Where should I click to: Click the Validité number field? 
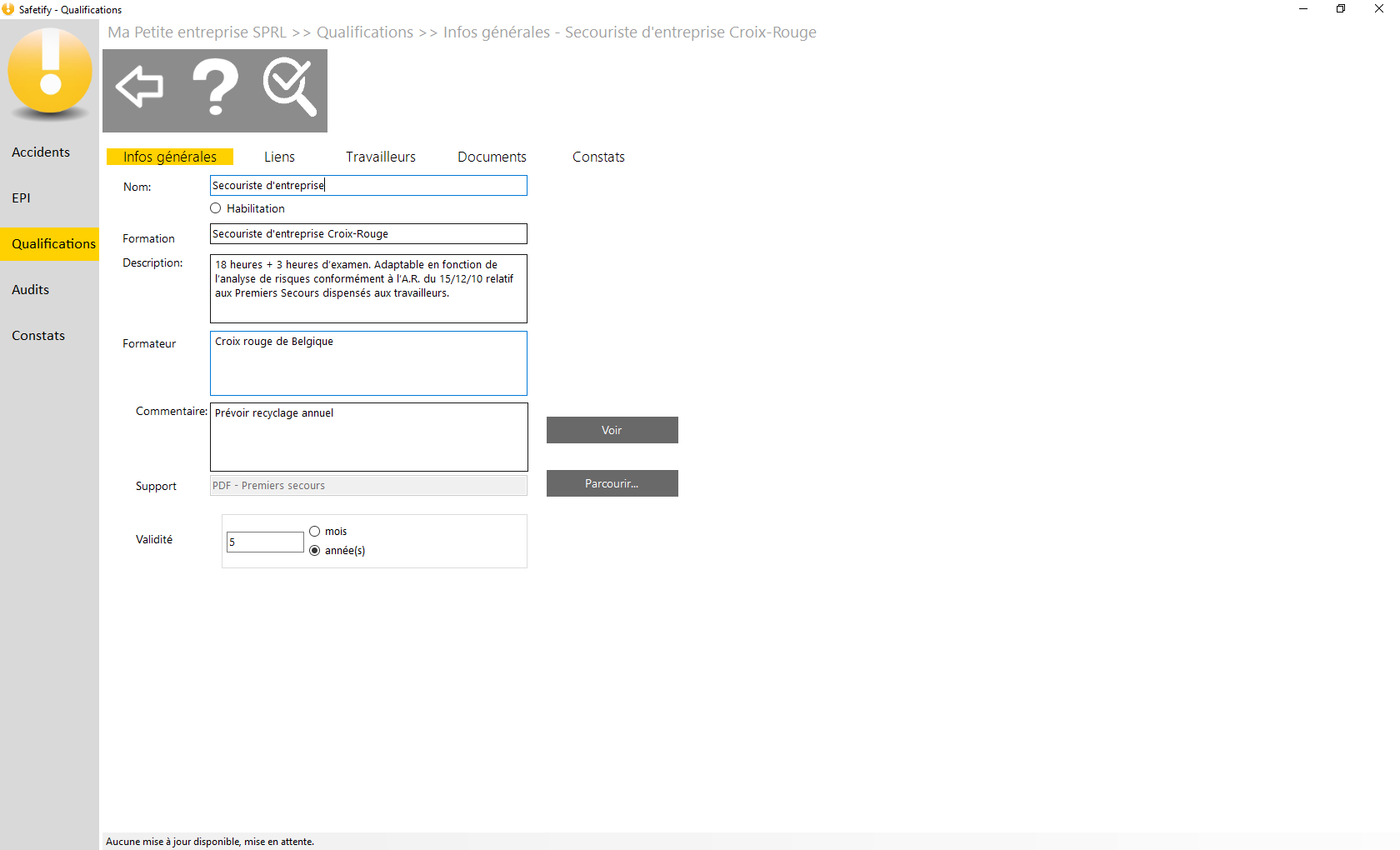[x=265, y=542]
